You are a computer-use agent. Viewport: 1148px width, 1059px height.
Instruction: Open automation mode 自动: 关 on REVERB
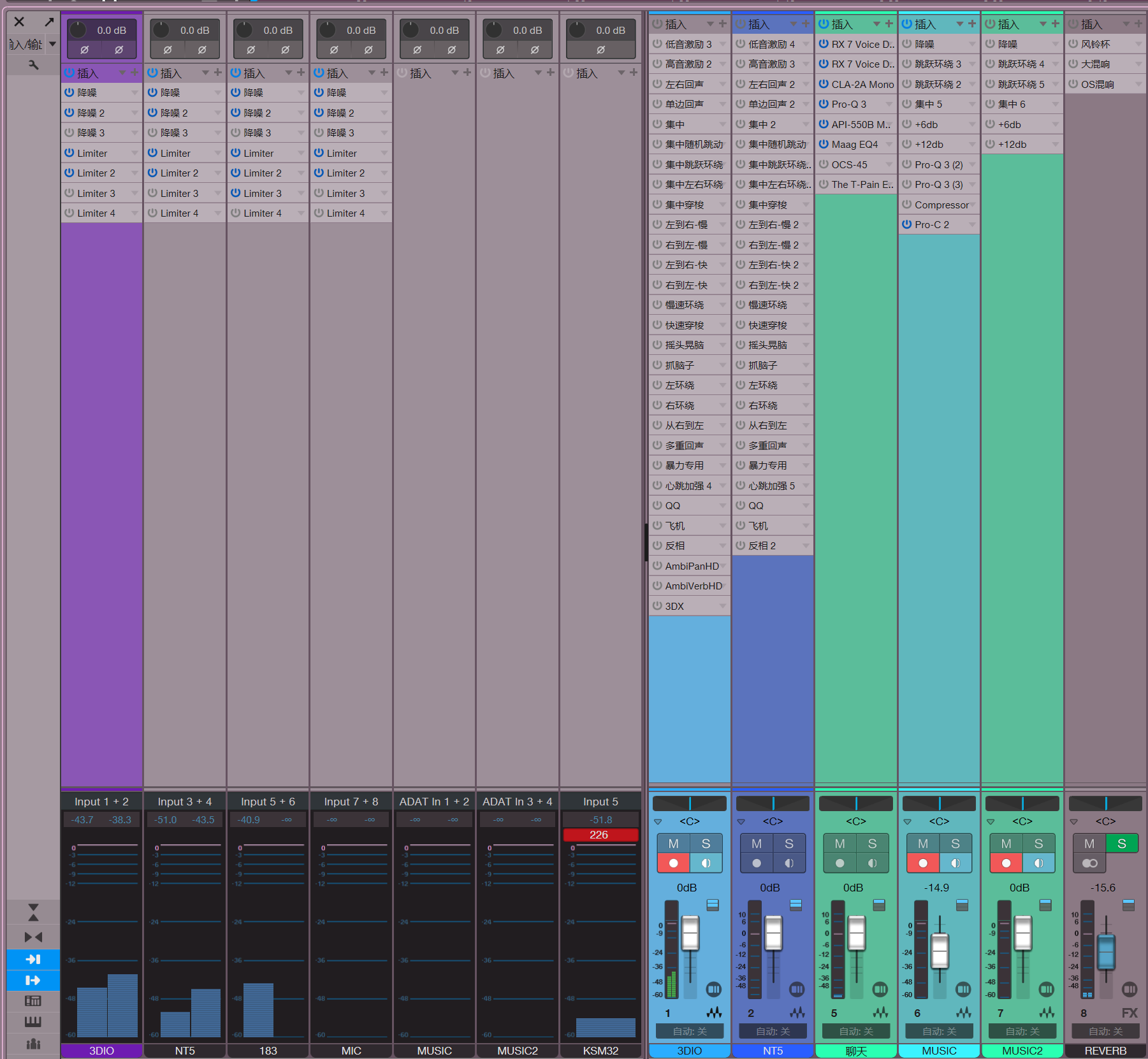(x=1106, y=1031)
